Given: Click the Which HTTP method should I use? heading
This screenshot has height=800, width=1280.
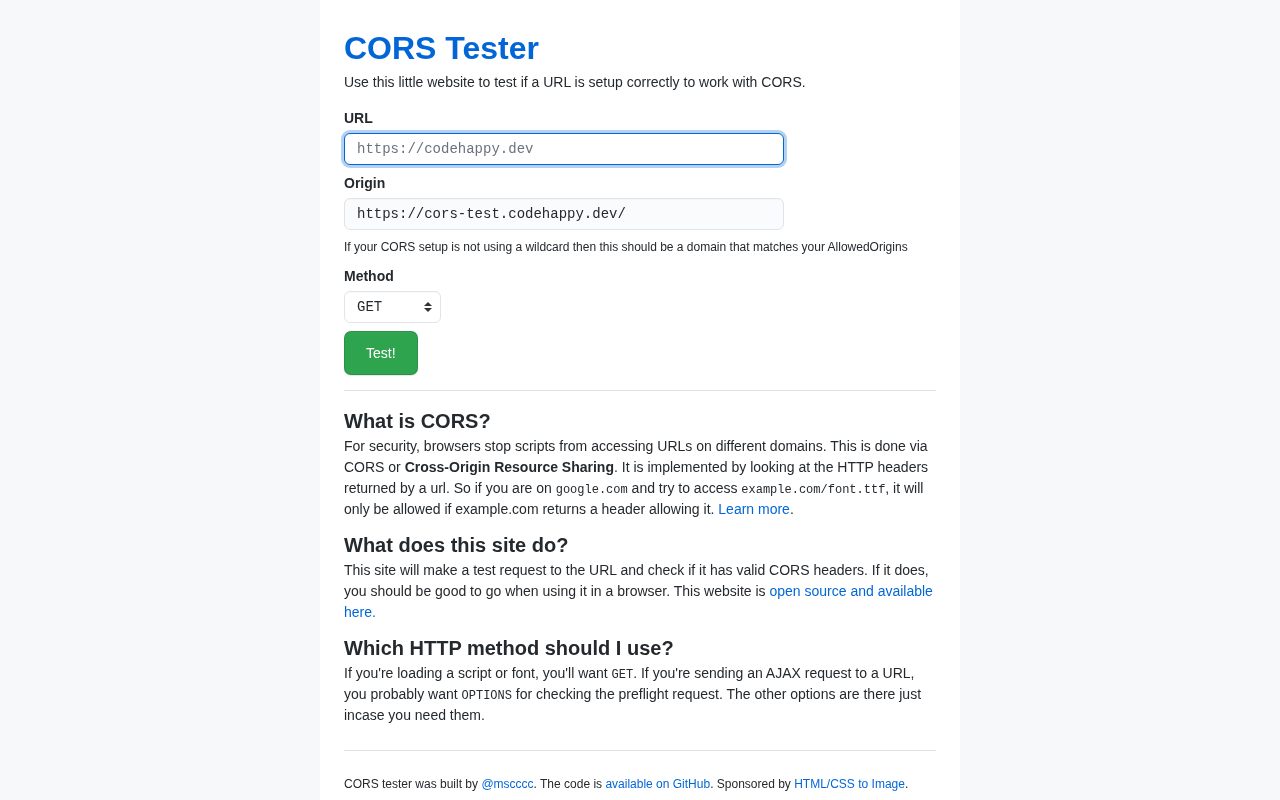Looking at the screenshot, I should (508, 648).
